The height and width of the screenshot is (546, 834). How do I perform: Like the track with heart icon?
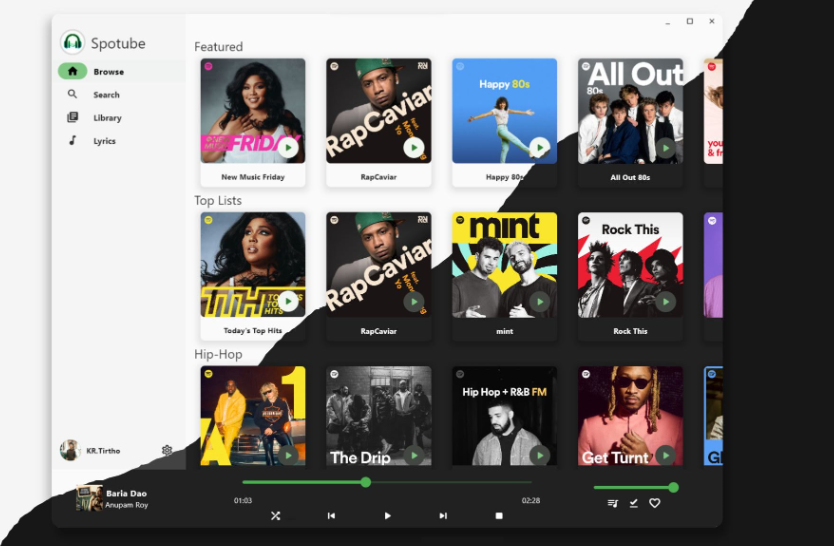(655, 503)
